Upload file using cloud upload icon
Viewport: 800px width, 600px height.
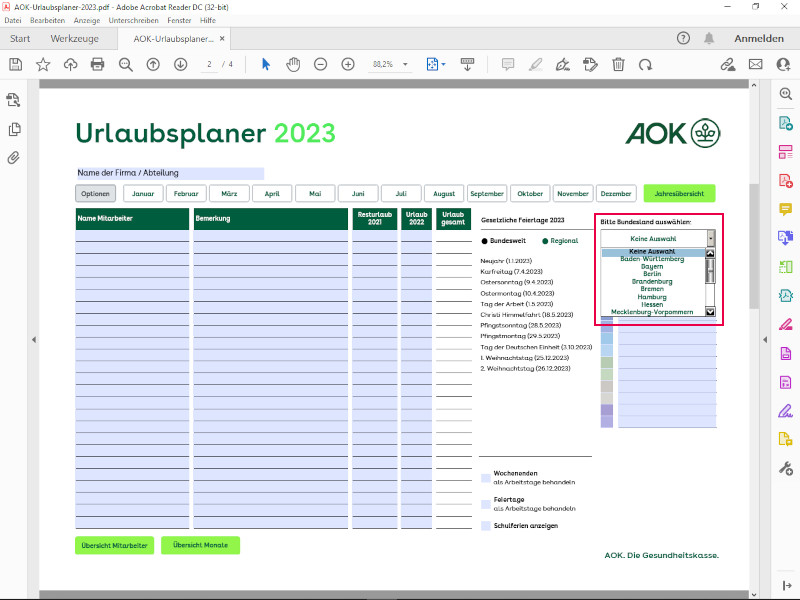pos(70,64)
